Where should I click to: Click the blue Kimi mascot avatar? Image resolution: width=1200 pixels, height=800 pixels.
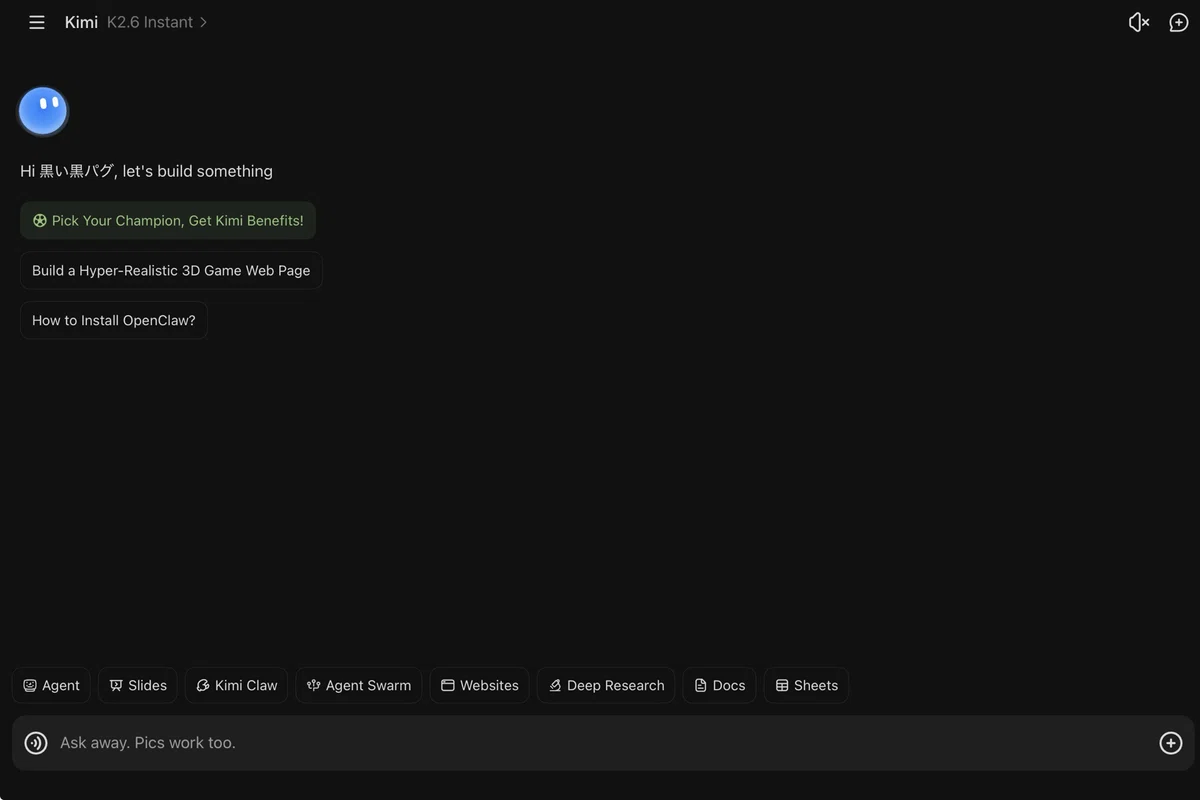point(43,111)
